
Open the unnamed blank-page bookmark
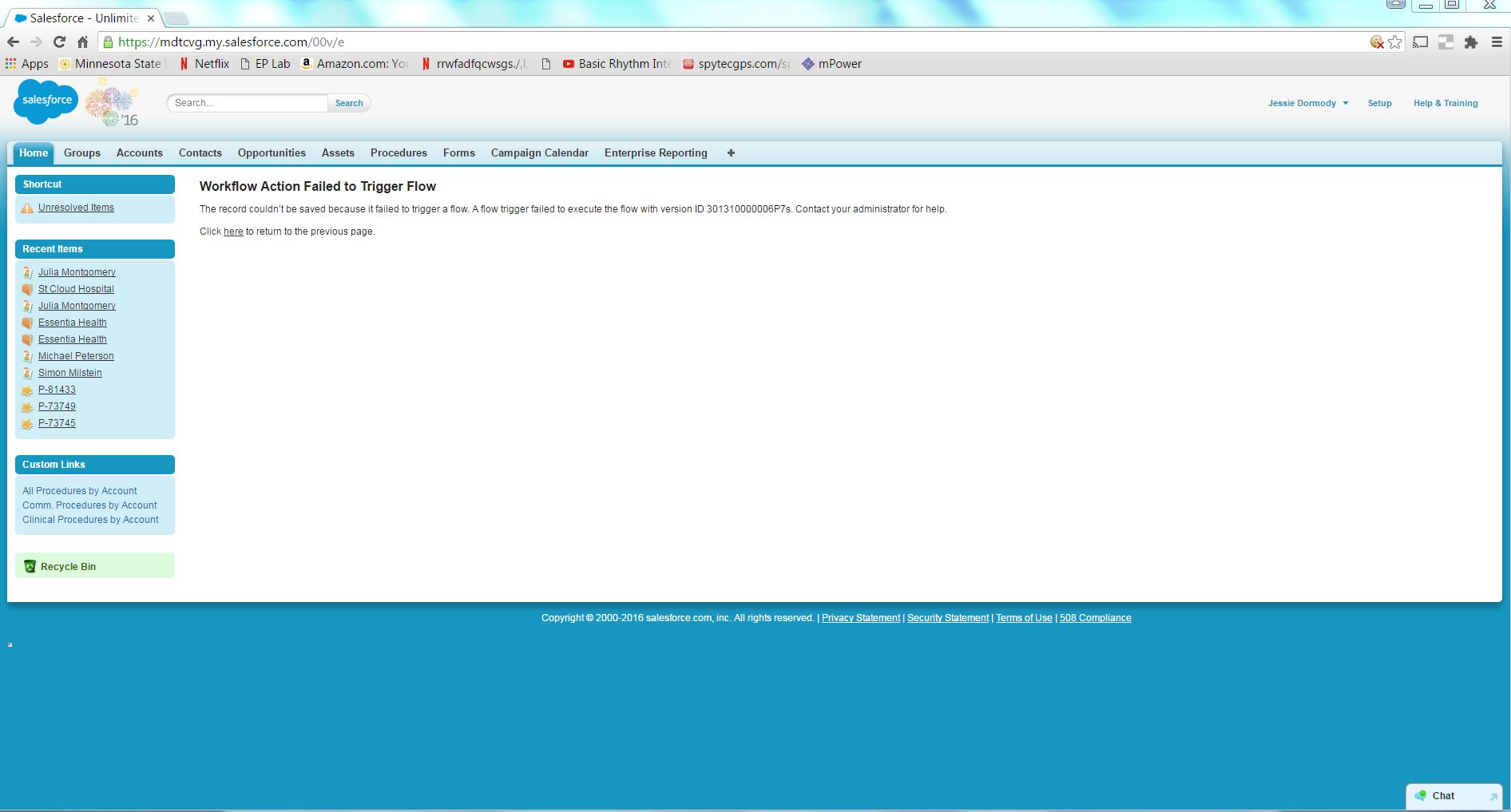click(546, 64)
